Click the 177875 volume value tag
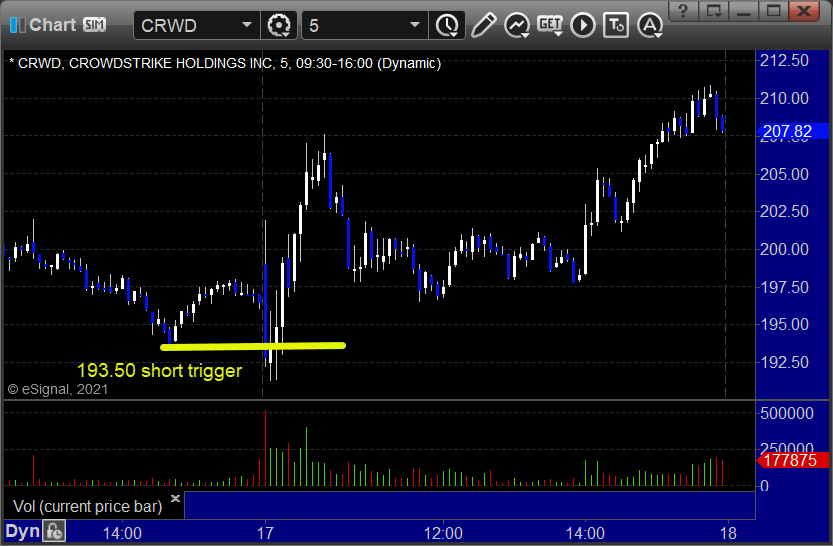Screen dimensions: 833x546 (792, 460)
